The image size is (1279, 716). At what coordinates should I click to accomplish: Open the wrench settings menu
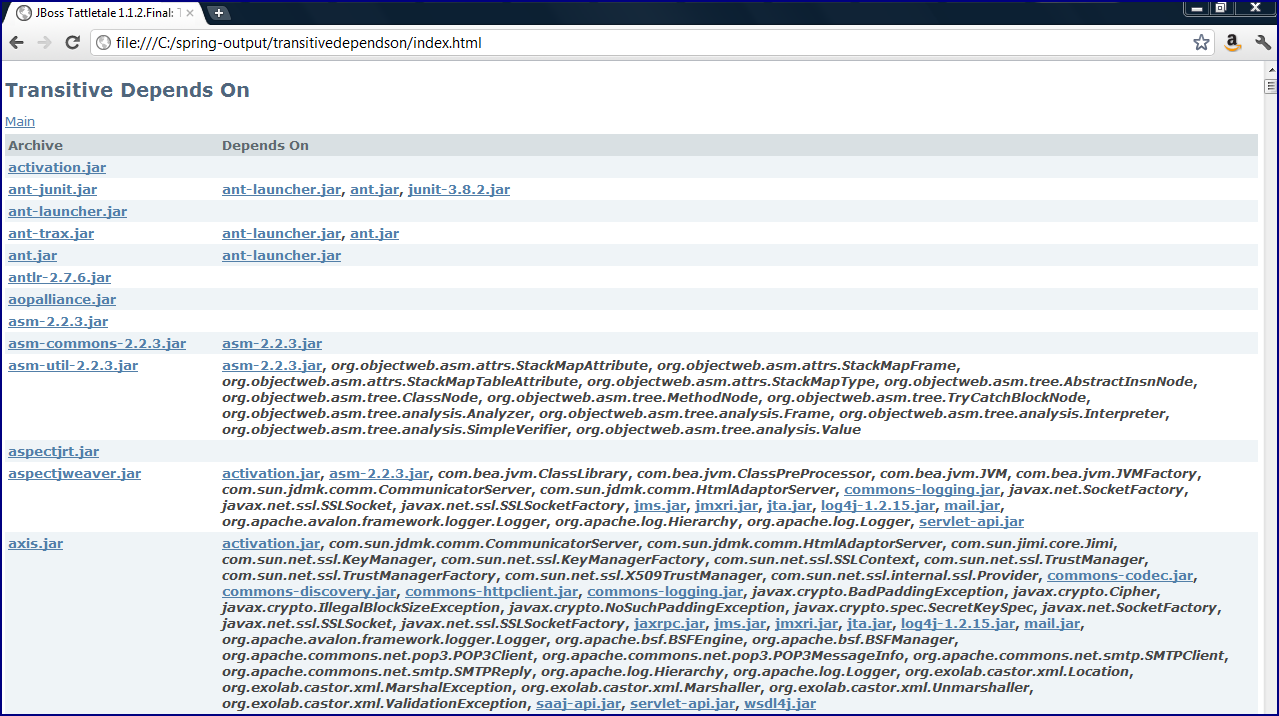(1262, 42)
